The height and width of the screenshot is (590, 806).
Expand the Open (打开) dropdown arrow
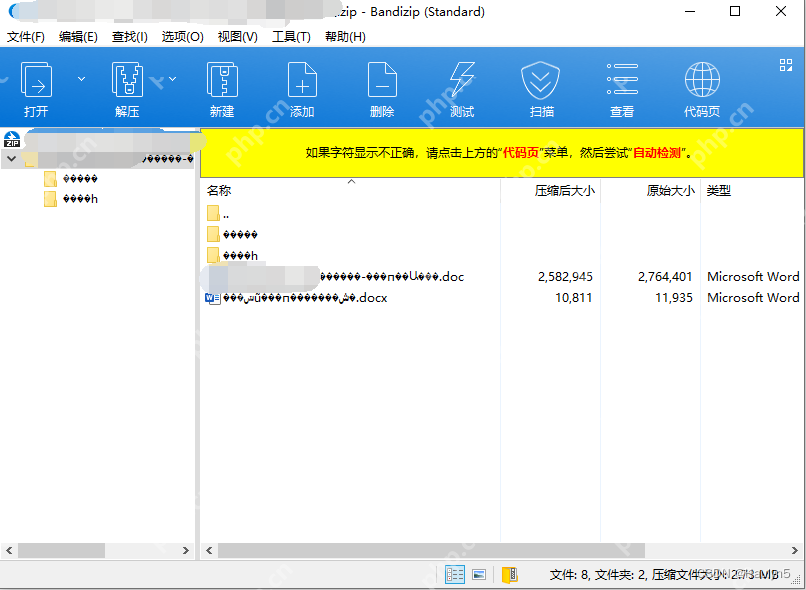tap(81, 79)
